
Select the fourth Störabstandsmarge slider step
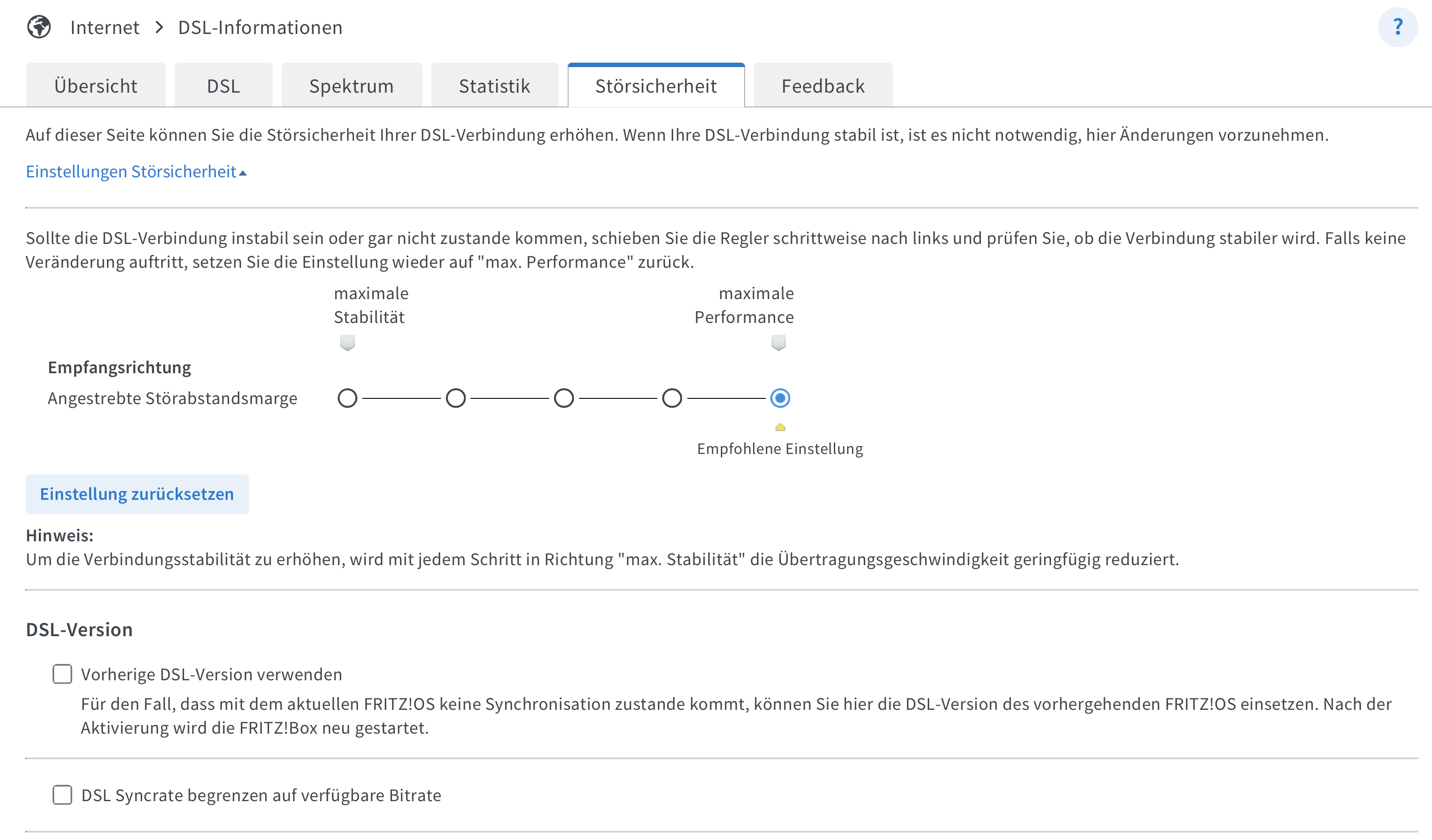click(x=672, y=398)
